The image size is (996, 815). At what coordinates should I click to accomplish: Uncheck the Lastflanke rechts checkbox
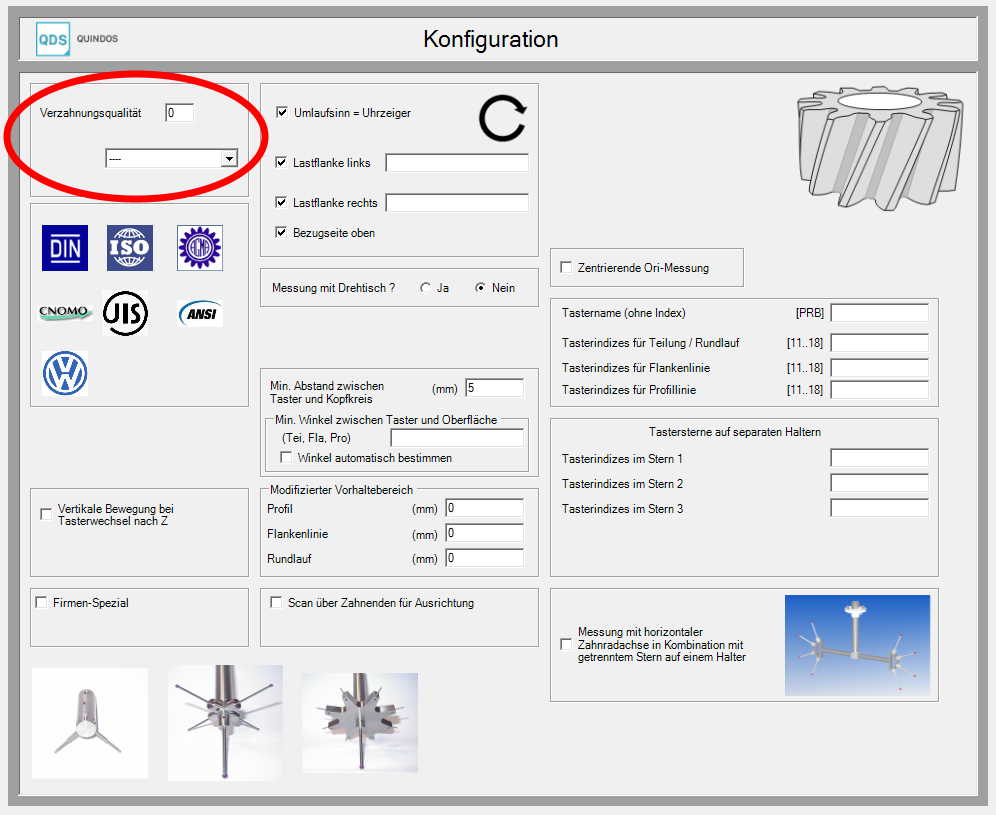click(281, 203)
